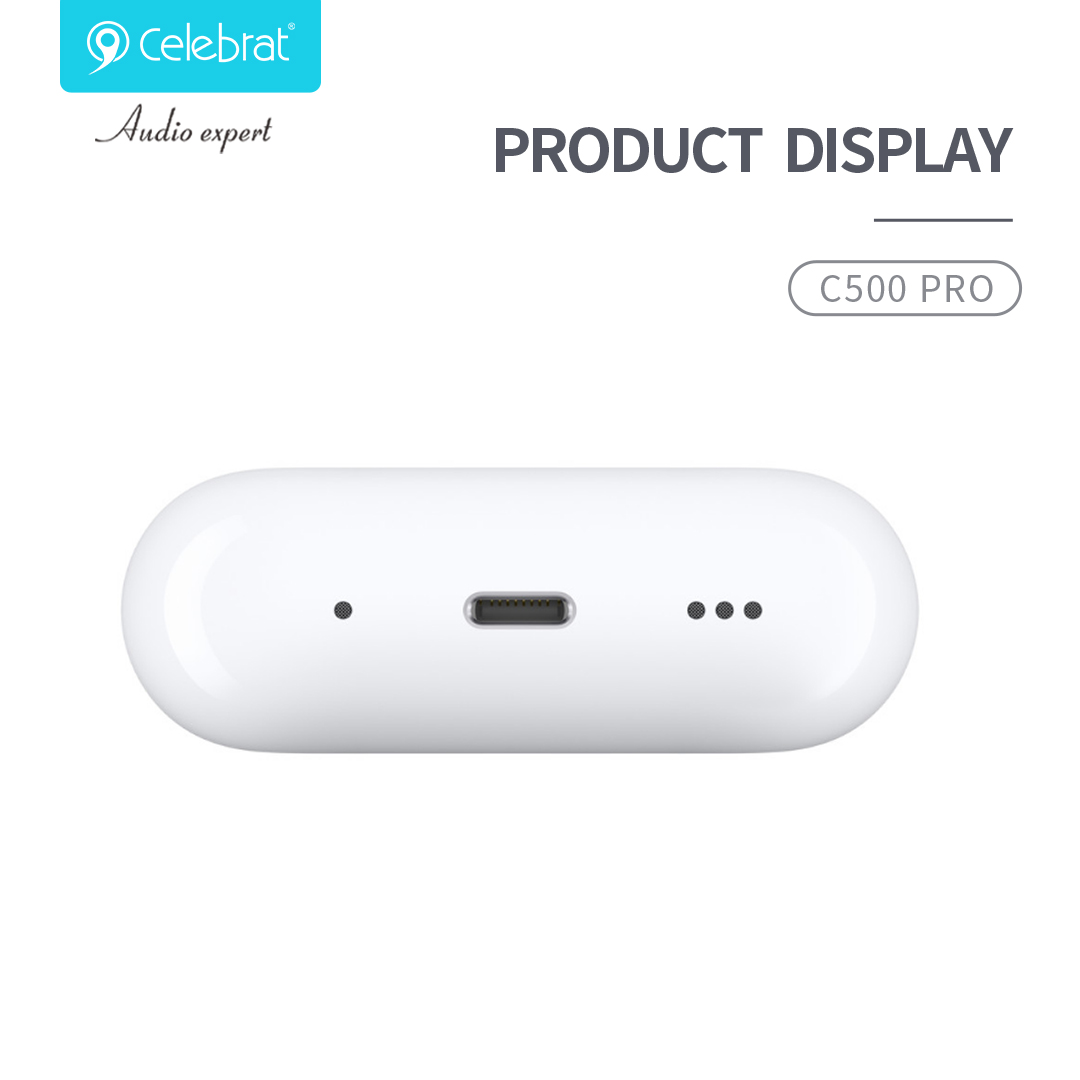The height and width of the screenshot is (1080, 1080).
Task: Click the word PRODUCT in heading
Action: pos(627,150)
